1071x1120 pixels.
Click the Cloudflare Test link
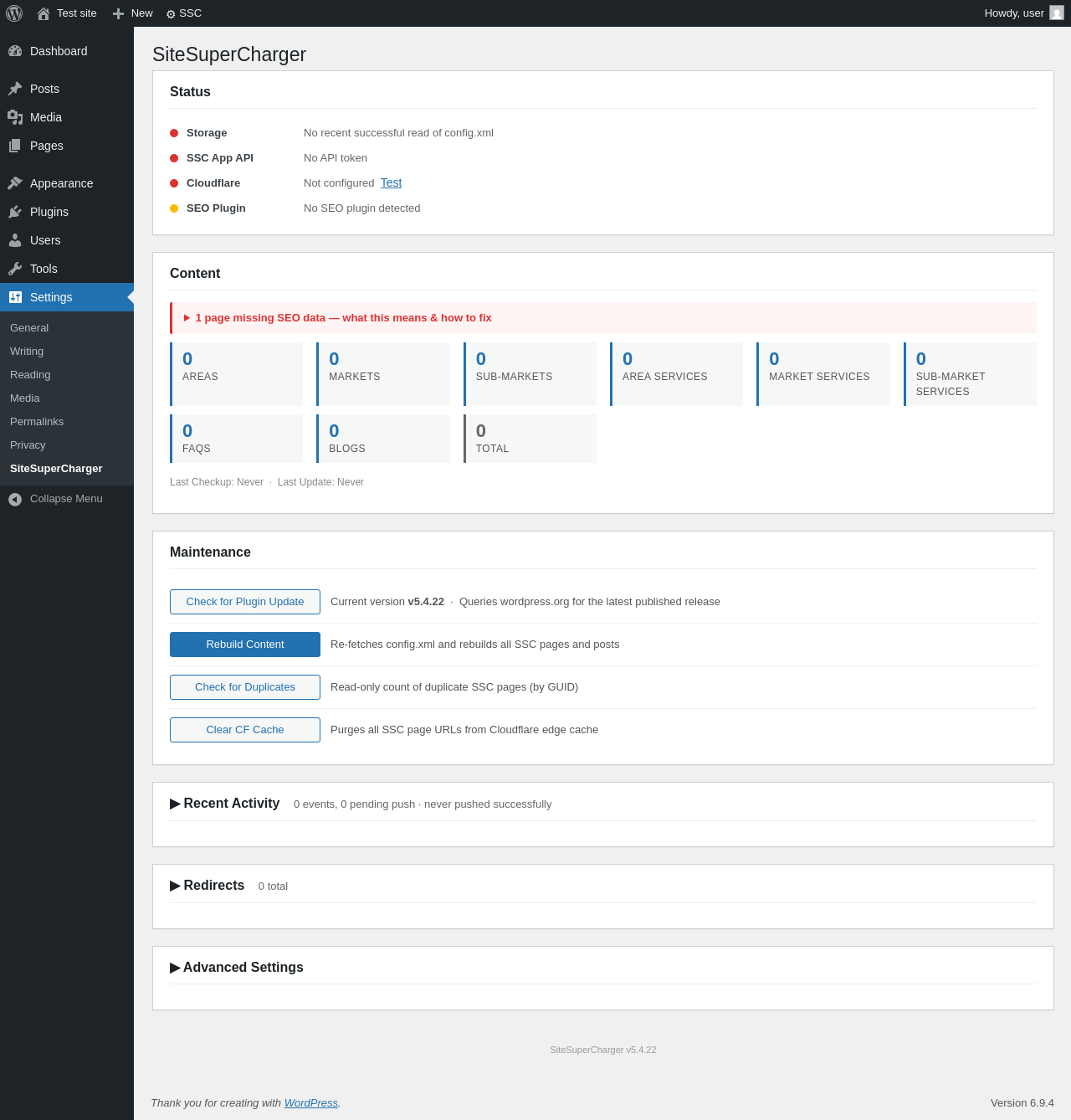pos(391,182)
